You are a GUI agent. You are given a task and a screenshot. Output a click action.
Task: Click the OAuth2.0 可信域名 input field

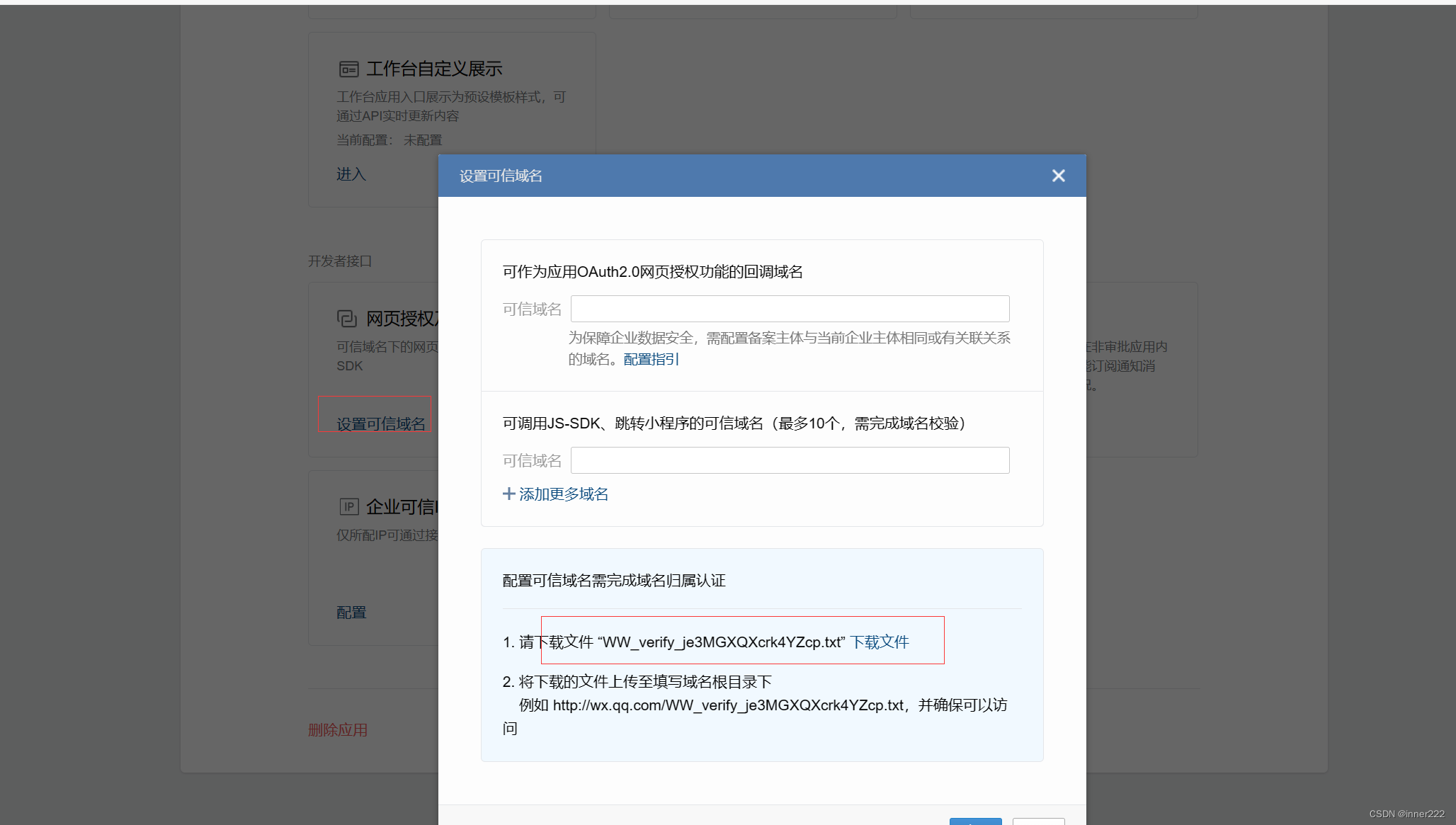coord(790,309)
